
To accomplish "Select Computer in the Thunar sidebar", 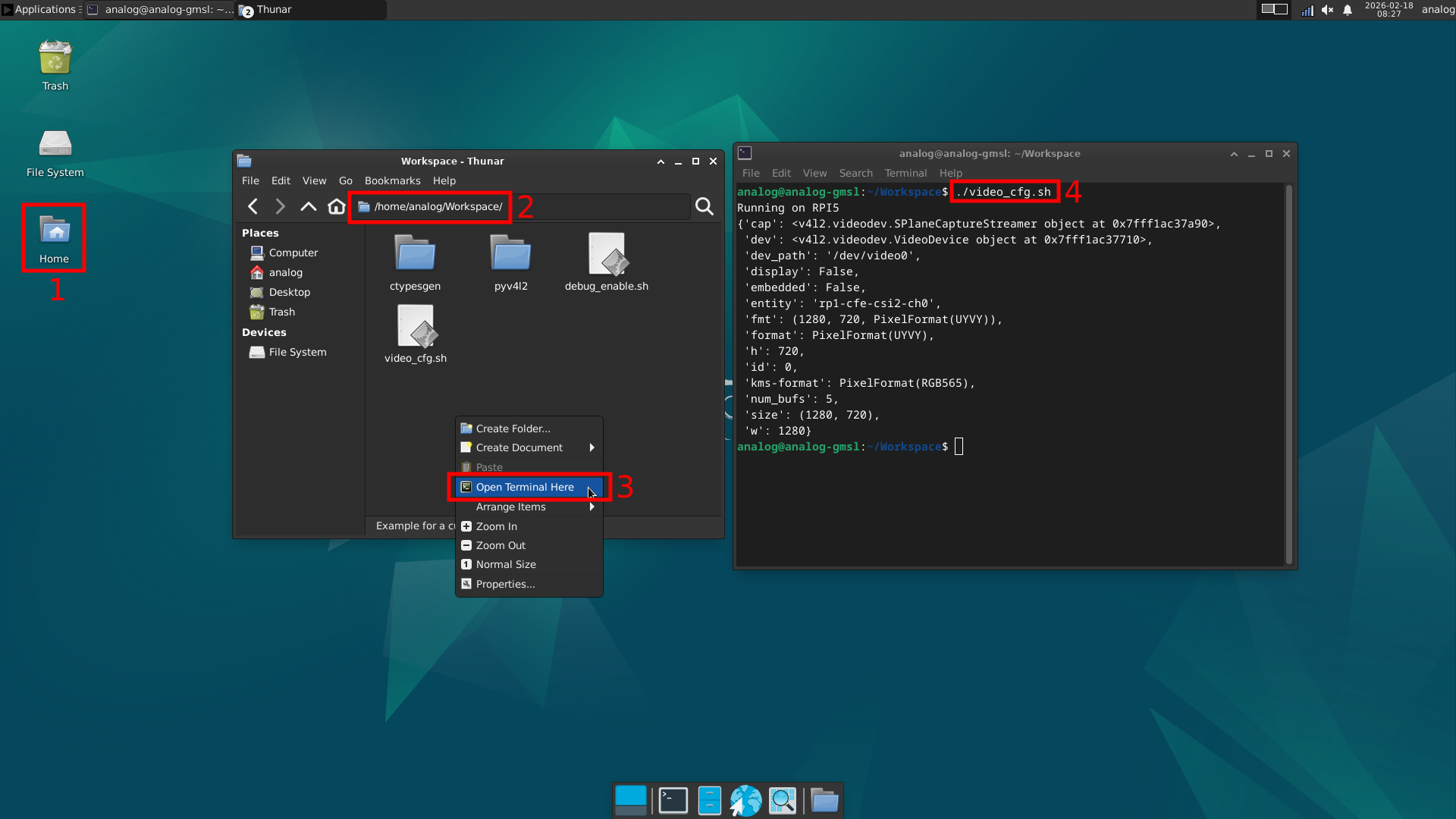I will (x=293, y=253).
